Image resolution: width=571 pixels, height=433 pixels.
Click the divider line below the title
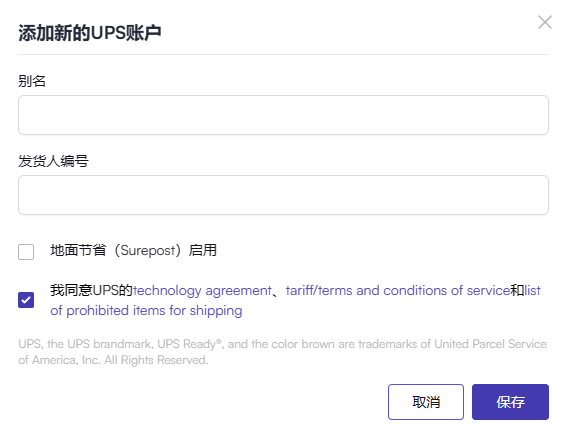coord(283,55)
